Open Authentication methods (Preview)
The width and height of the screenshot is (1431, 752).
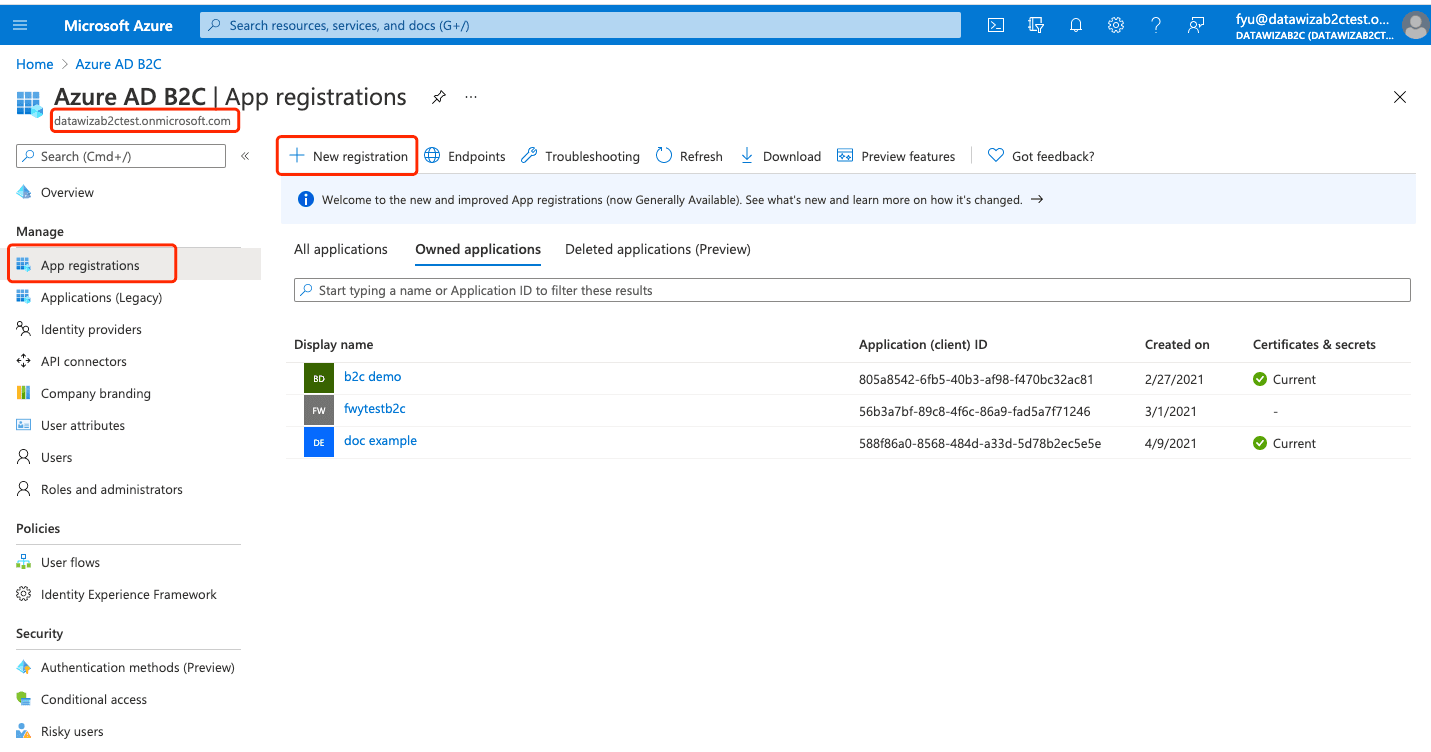tap(138, 667)
